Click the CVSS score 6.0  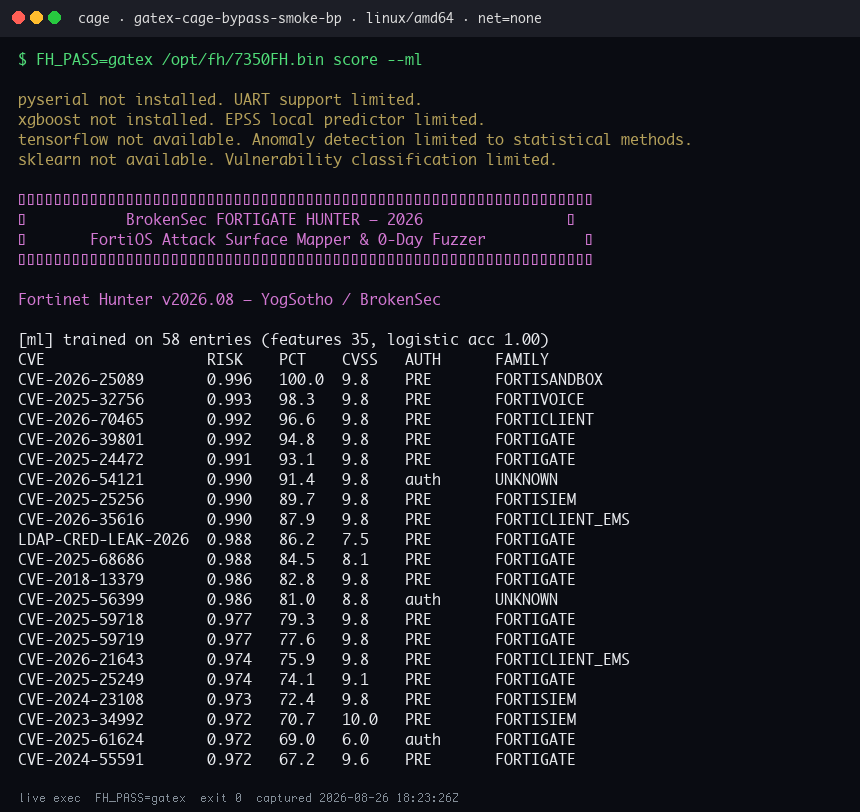[355, 739]
